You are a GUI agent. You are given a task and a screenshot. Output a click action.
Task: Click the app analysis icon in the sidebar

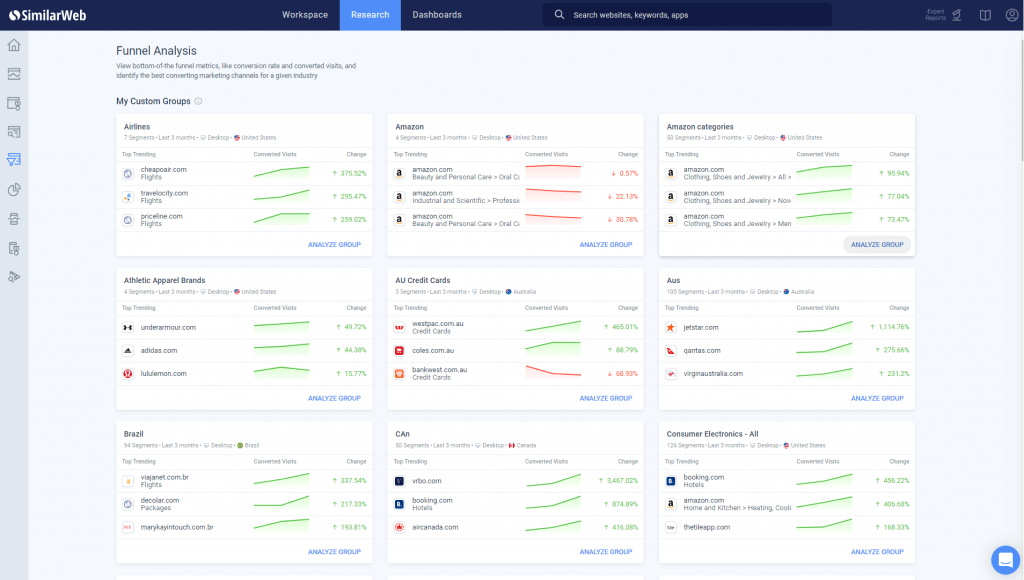click(x=14, y=246)
